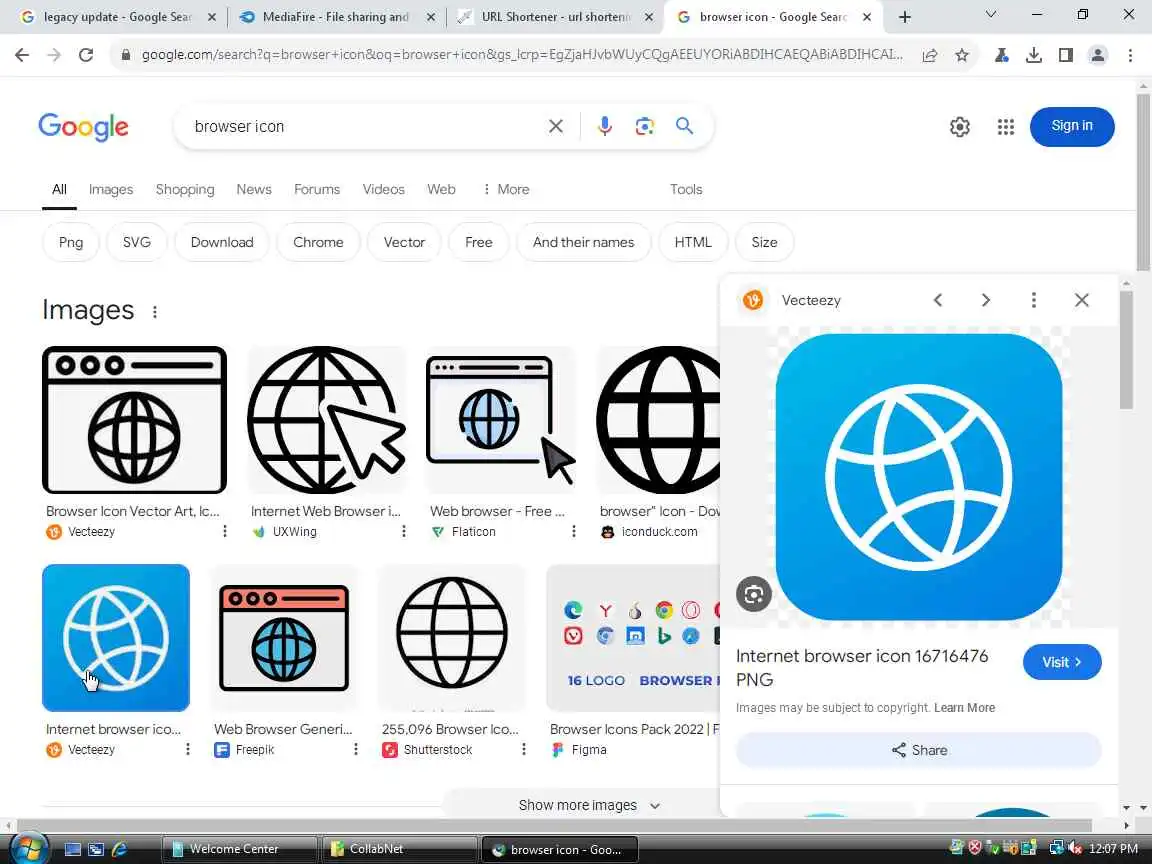
Task: Open Learn More copyright link
Action: click(965, 708)
